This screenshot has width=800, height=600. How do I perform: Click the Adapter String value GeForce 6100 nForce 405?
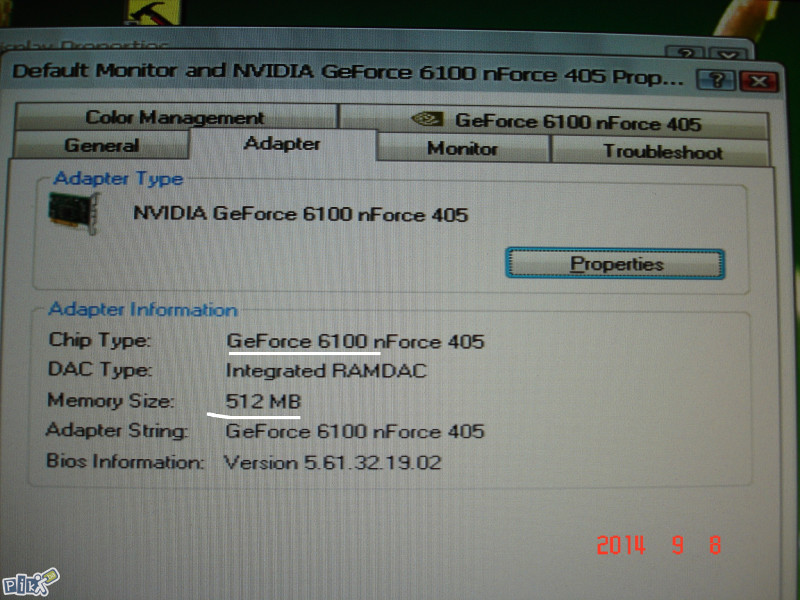pyautogui.click(x=355, y=432)
